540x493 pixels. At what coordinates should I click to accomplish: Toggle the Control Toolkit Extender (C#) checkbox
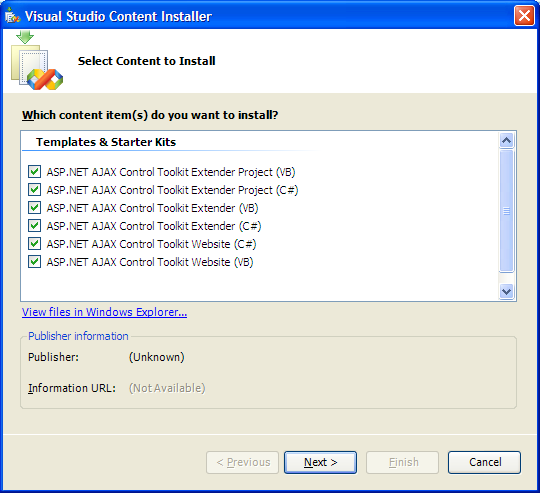[x=34, y=225]
